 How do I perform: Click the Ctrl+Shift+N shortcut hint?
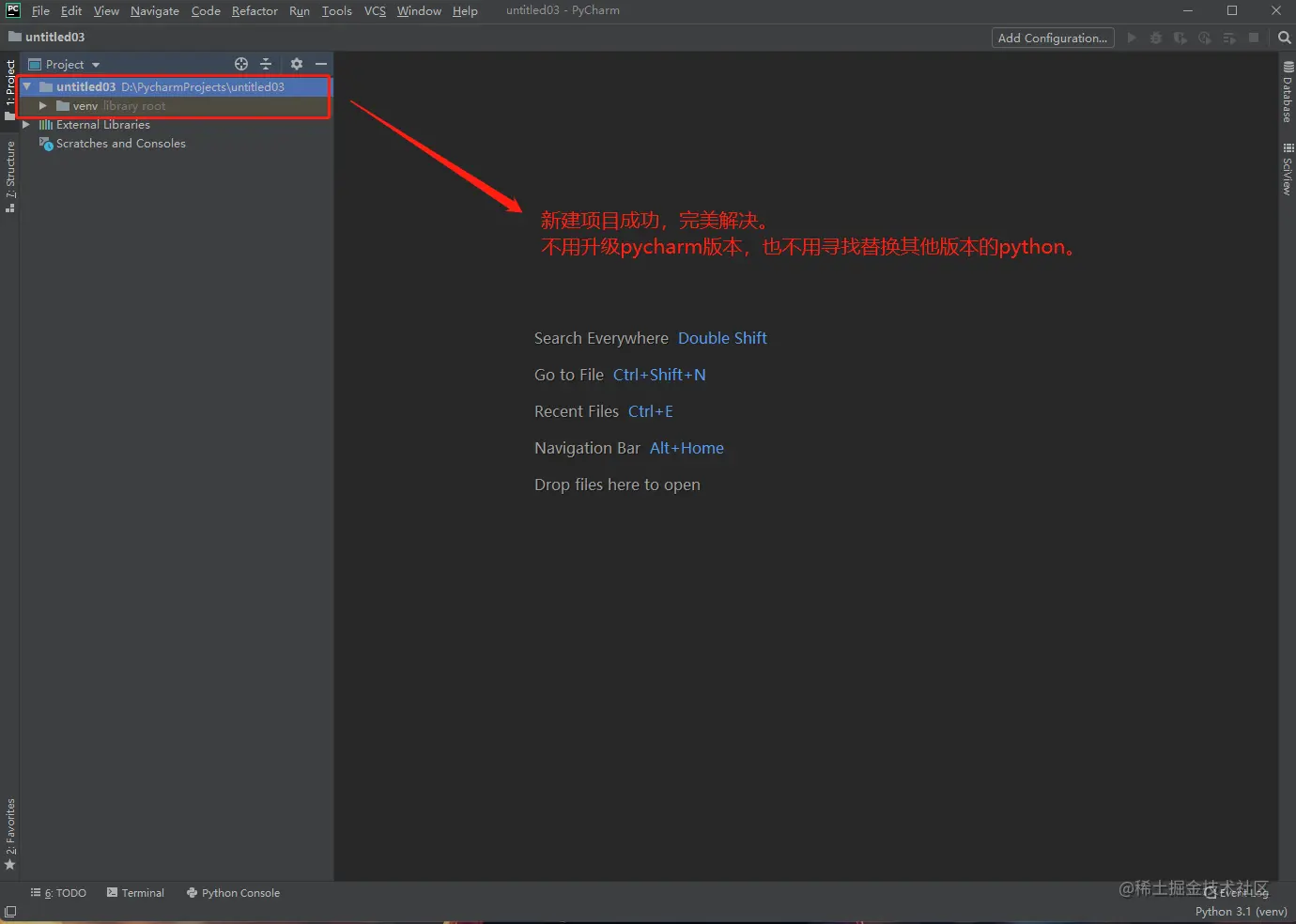click(x=659, y=375)
